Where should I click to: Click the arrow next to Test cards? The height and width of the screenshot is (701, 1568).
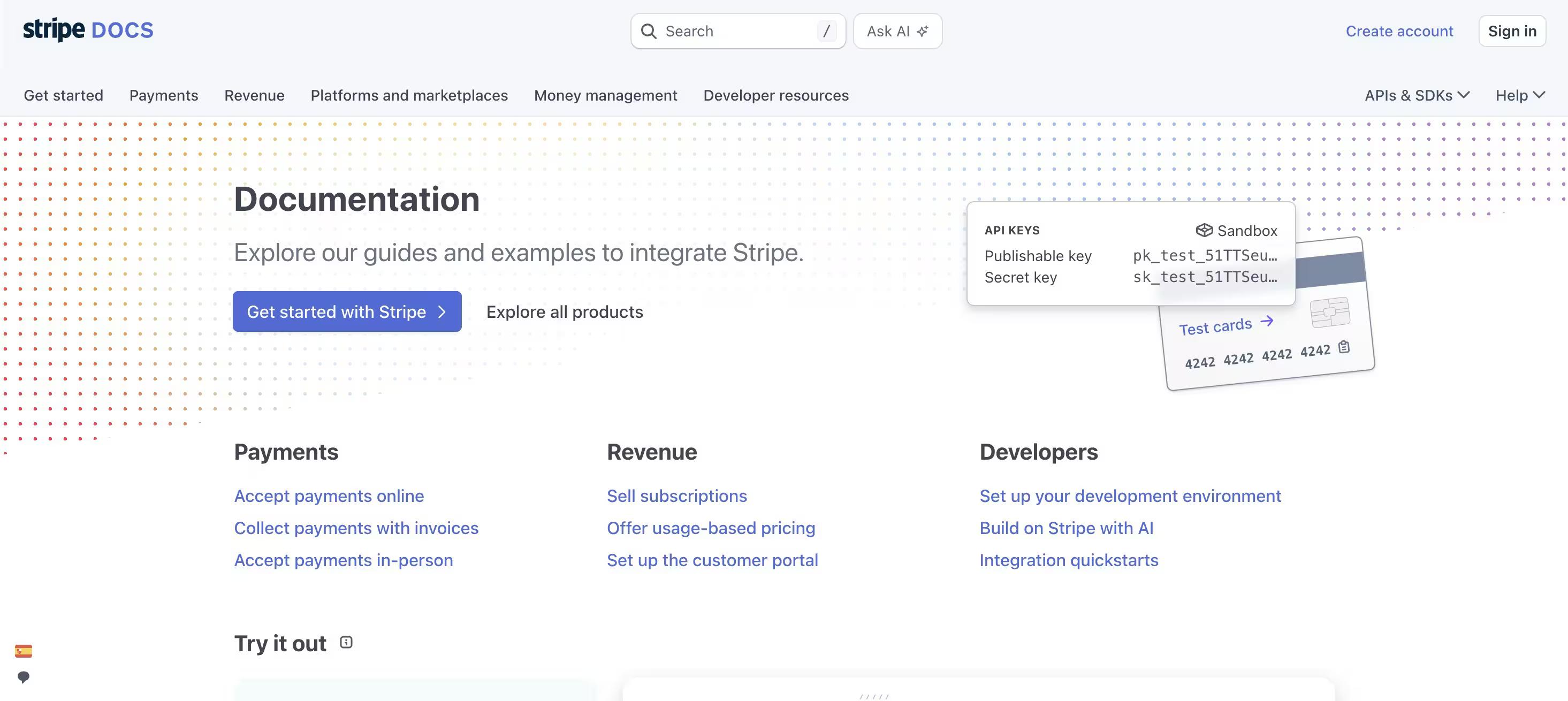1267,321
